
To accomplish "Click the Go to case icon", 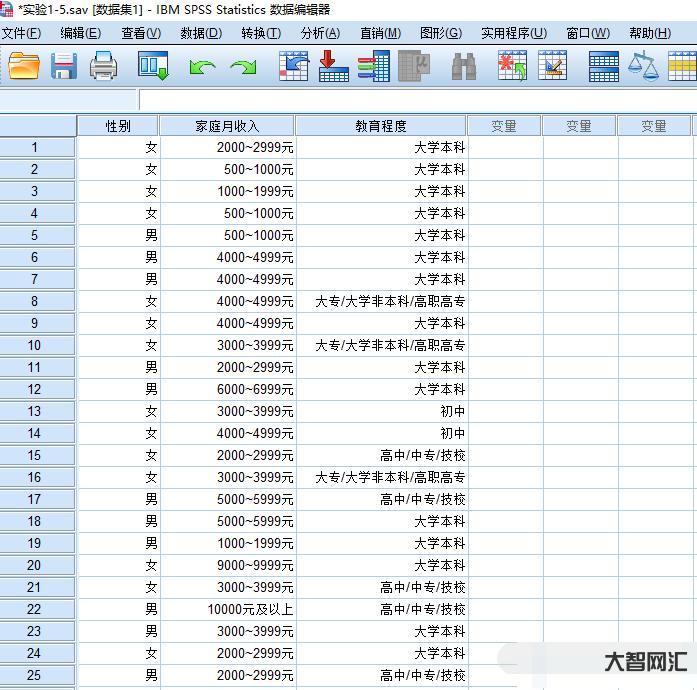I will point(293,67).
